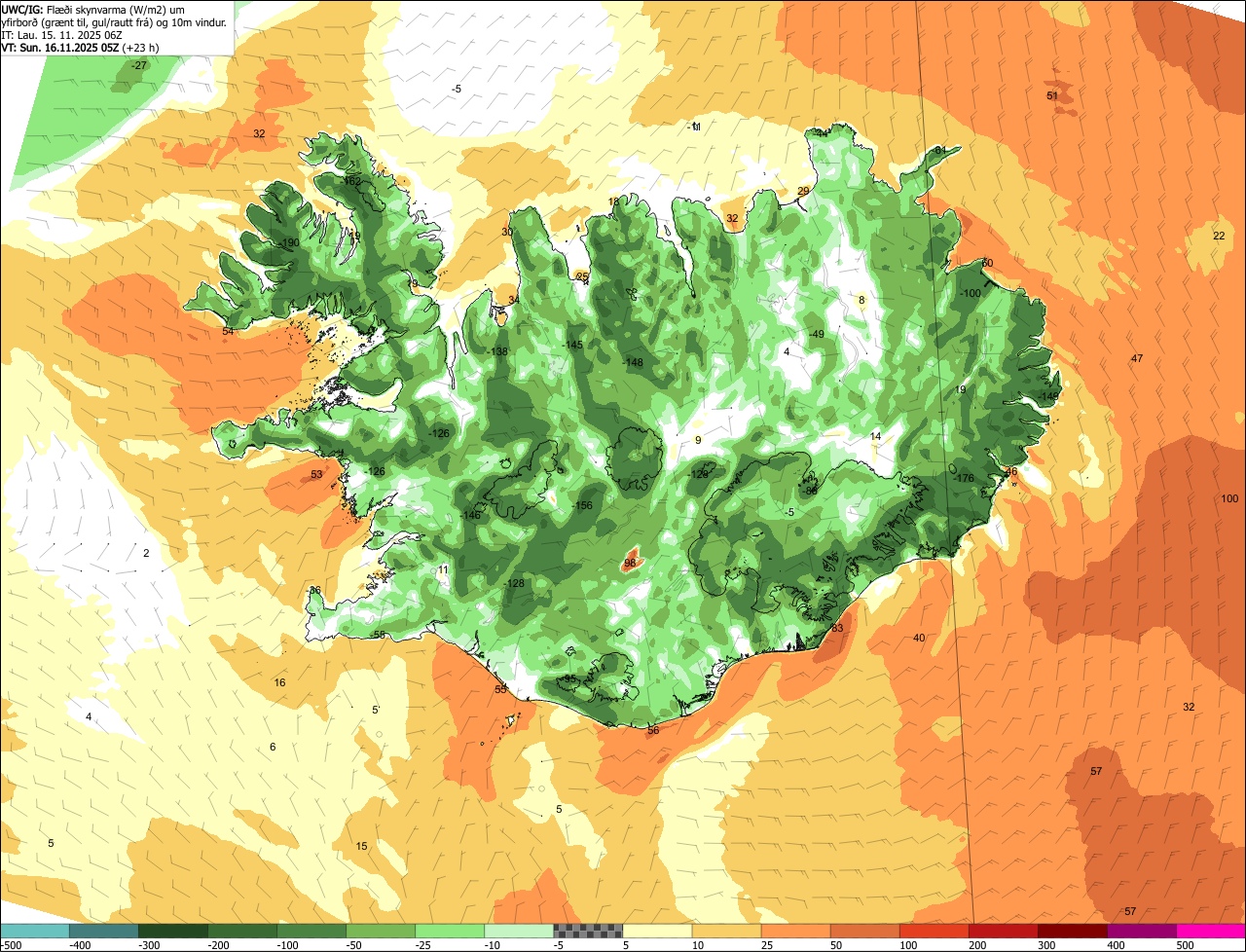The width and height of the screenshot is (1246, 952).
Task: Click the '9' flux value on land
Action: pyautogui.click(x=698, y=440)
